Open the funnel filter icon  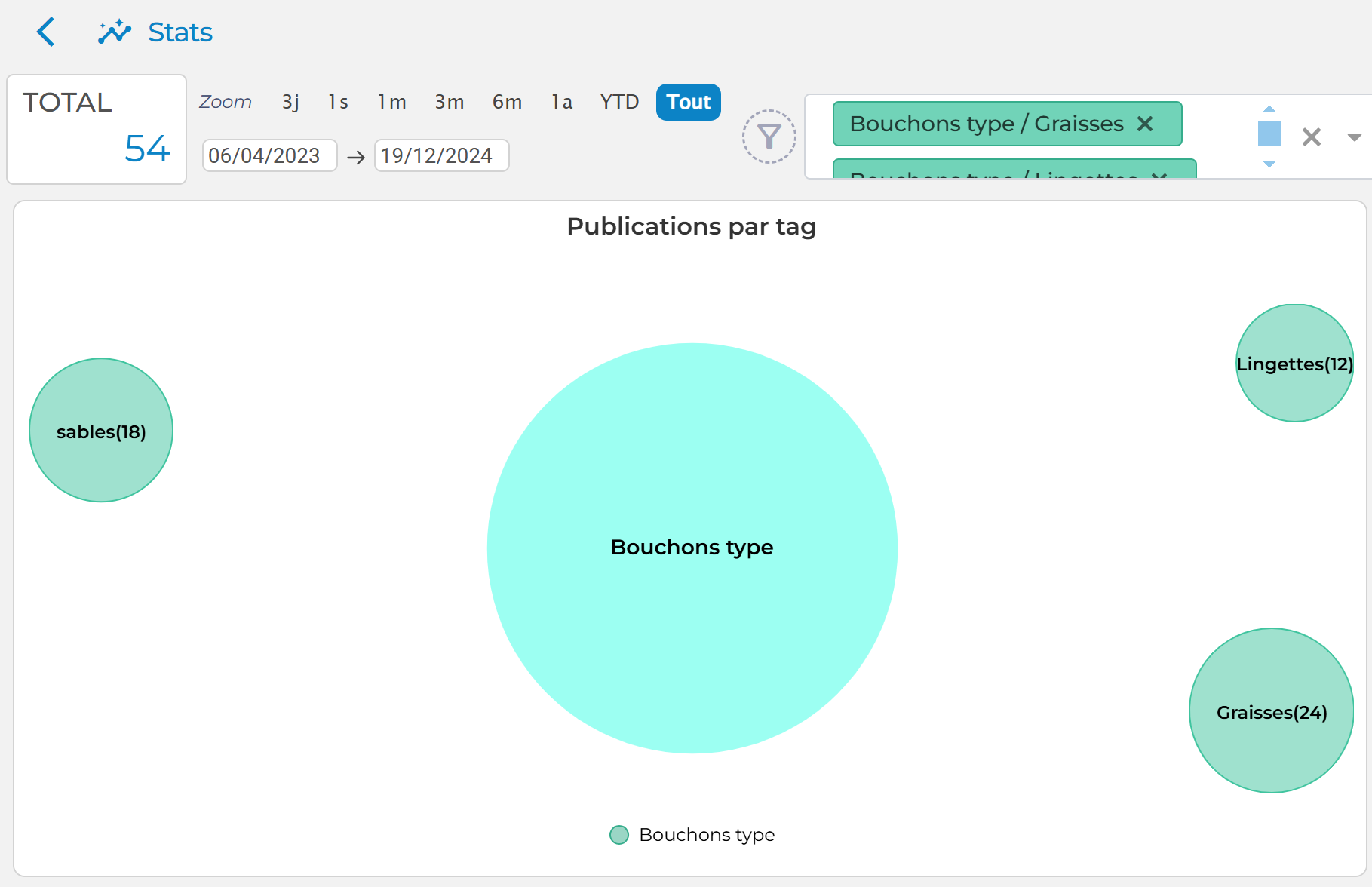(769, 137)
